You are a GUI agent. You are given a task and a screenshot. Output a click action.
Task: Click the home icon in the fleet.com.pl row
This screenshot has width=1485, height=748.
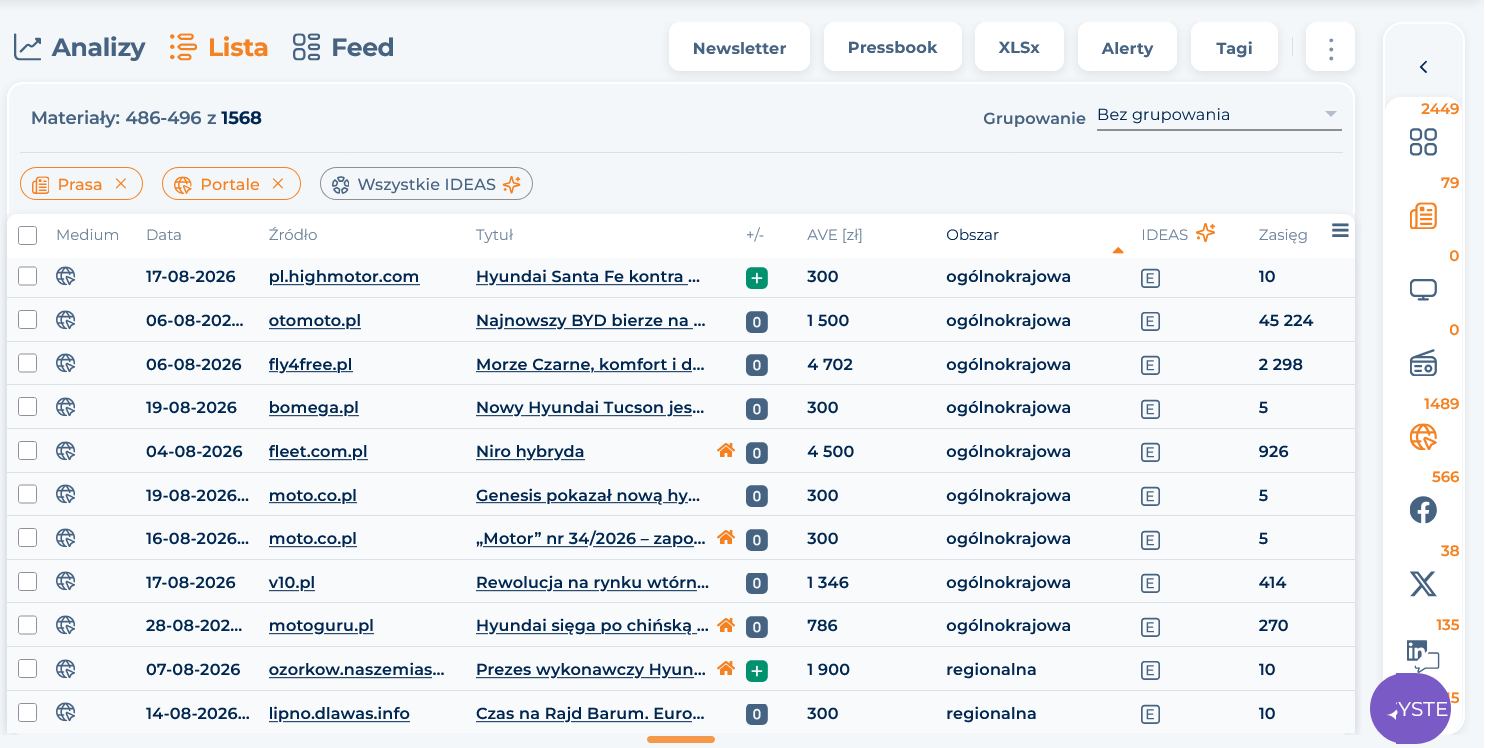[726, 450]
